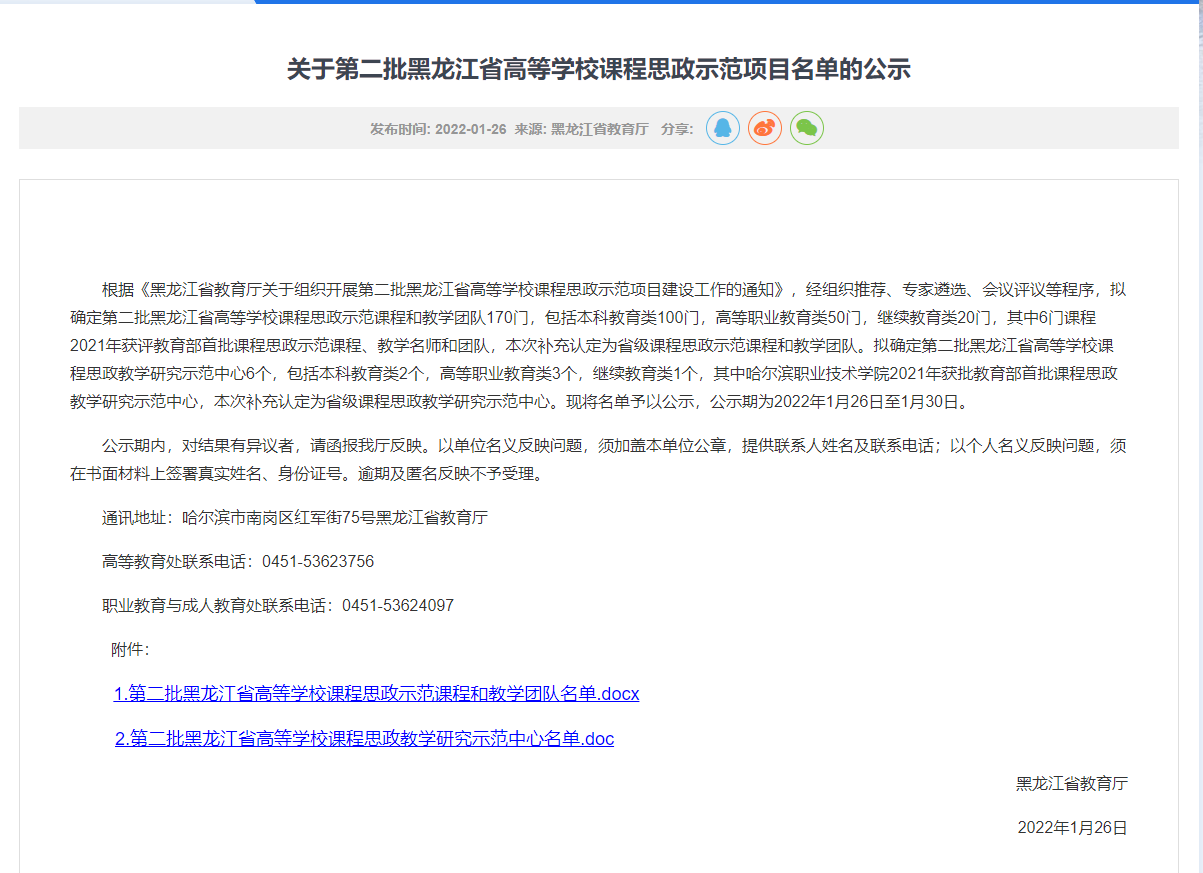The width and height of the screenshot is (1203, 873).
Task: Share the article to Weibo
Action: pos(765,128)
